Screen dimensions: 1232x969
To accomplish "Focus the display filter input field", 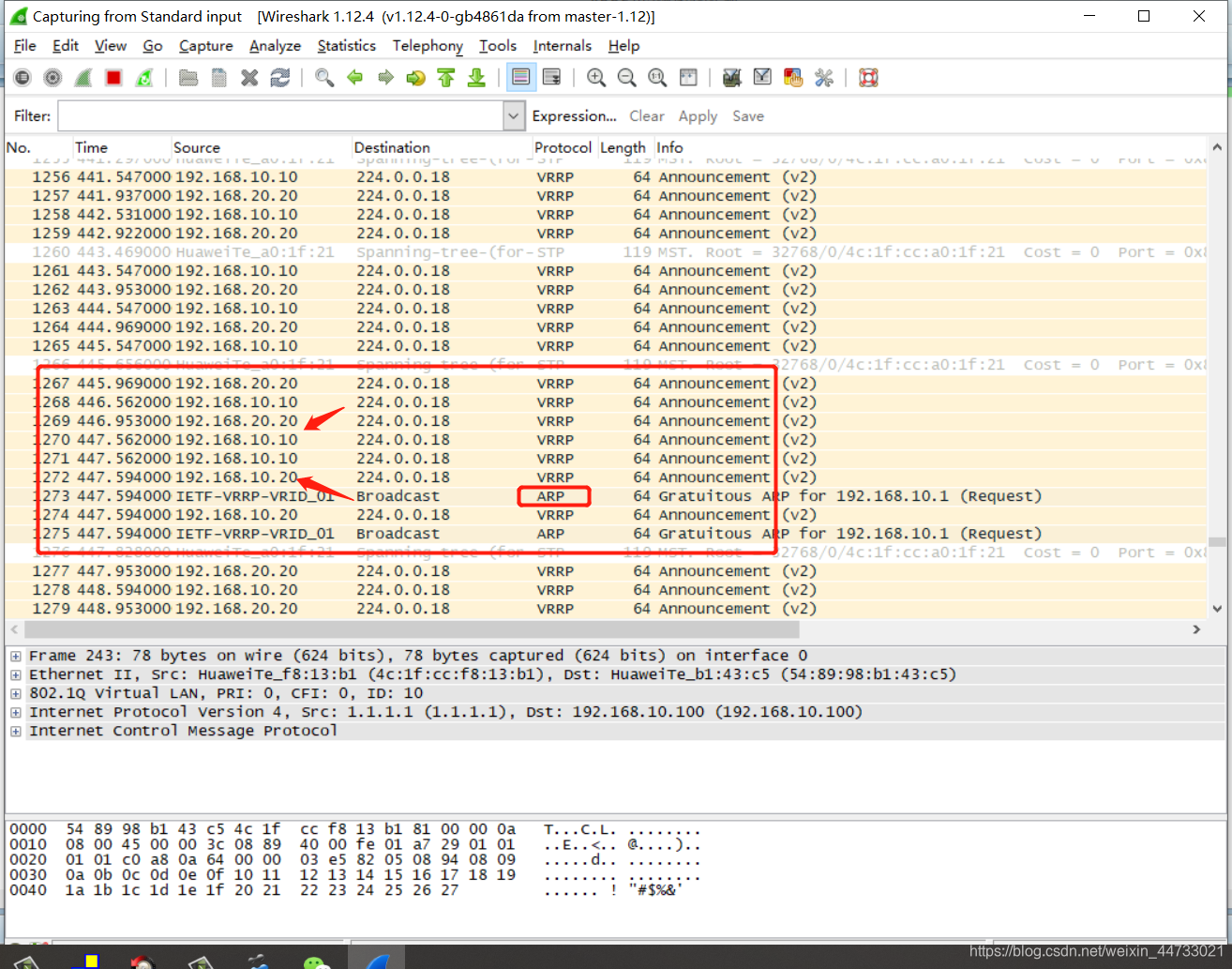I will (x=280, y=116).
